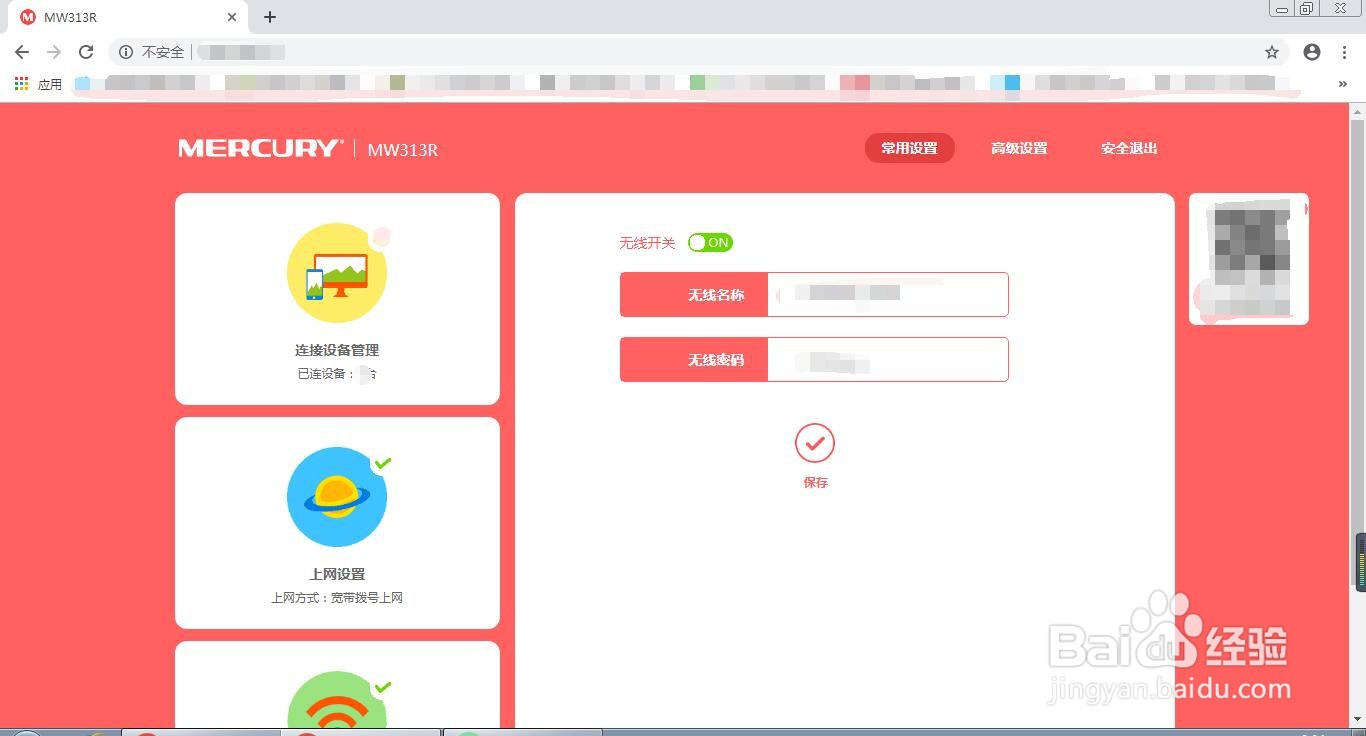Click the MERCURY logo
Image resolution: width=1366 pixels, height=736 pixels.
point(260,148)
